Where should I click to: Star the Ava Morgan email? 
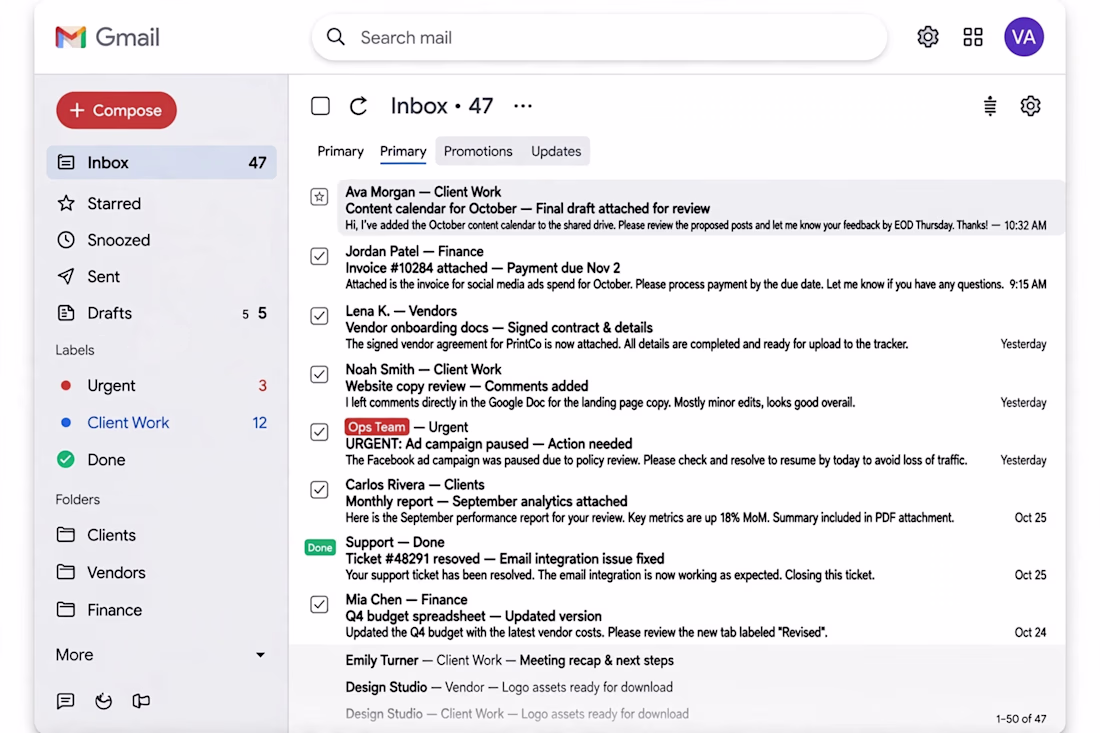tap(319, 196)
